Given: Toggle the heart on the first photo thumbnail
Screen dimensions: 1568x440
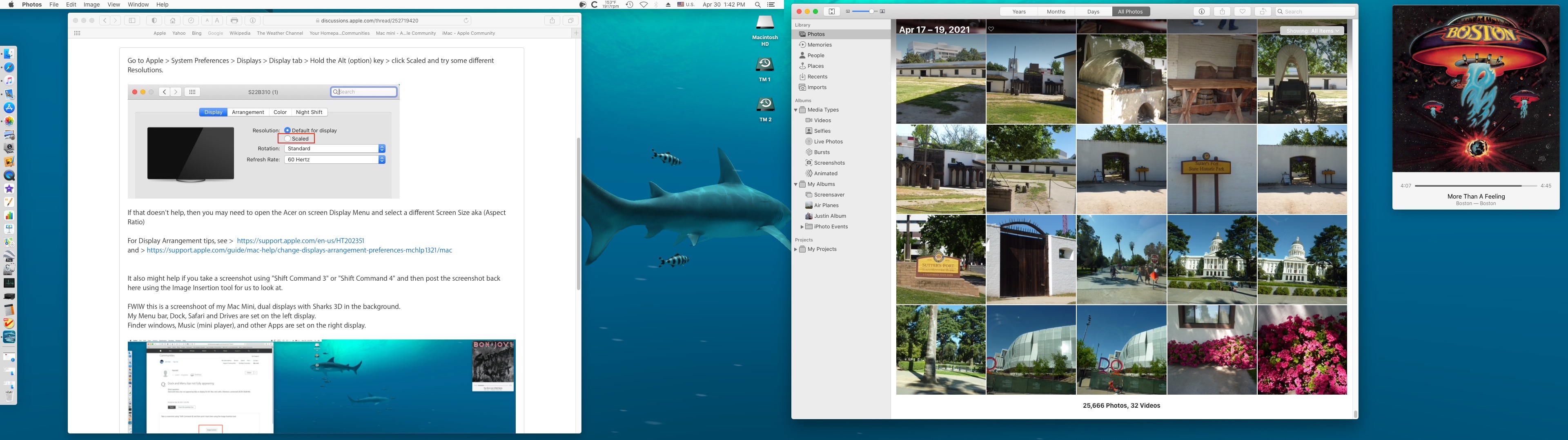Looking at the screenshot, I should click(991, 29).
